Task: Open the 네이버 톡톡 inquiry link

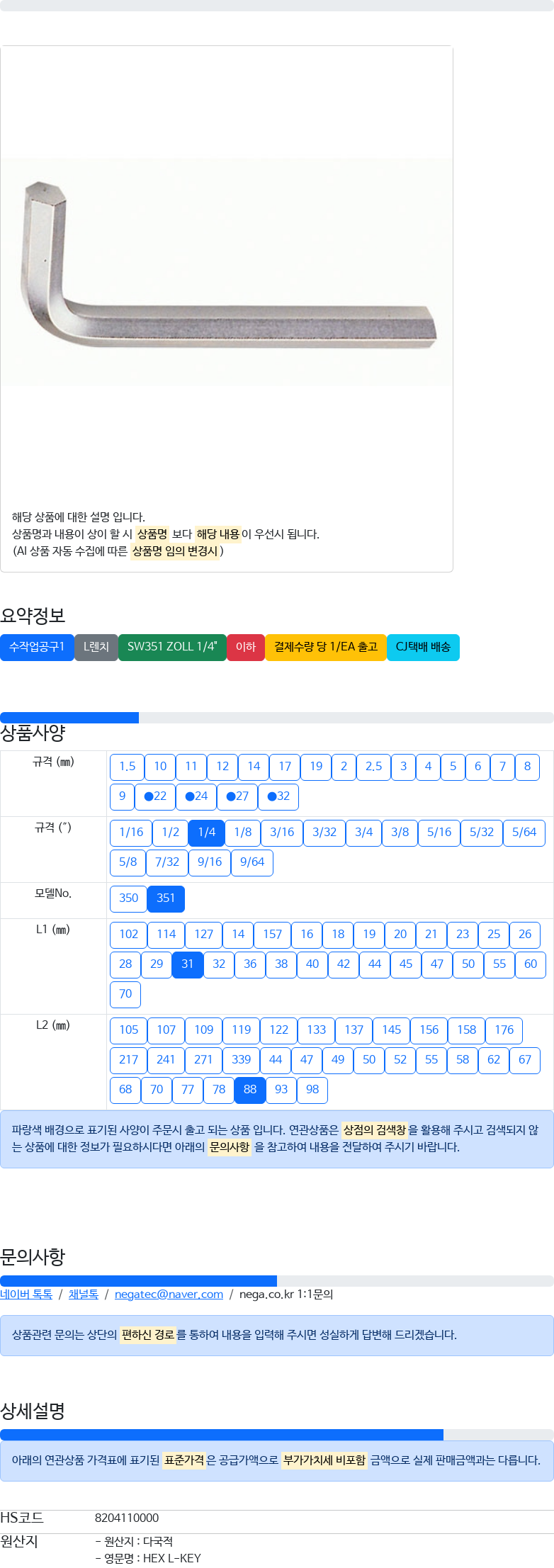Action: (x=26, y=1294)
